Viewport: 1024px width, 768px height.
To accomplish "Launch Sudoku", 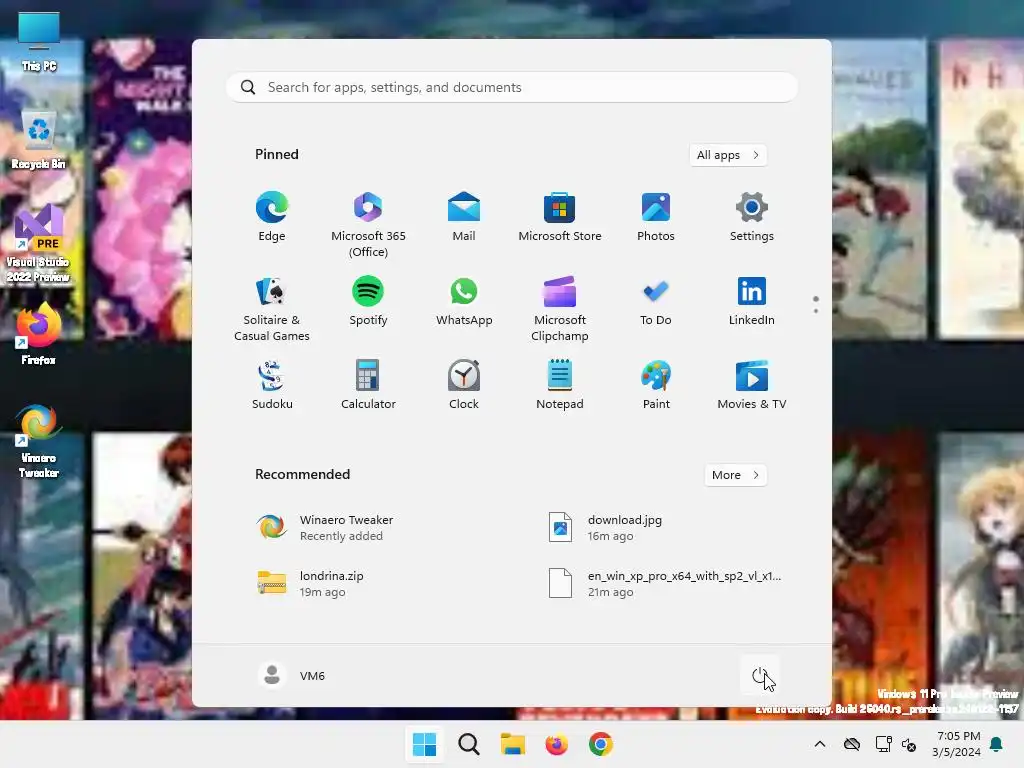I will pyautogui.click(x=272, y=385).
